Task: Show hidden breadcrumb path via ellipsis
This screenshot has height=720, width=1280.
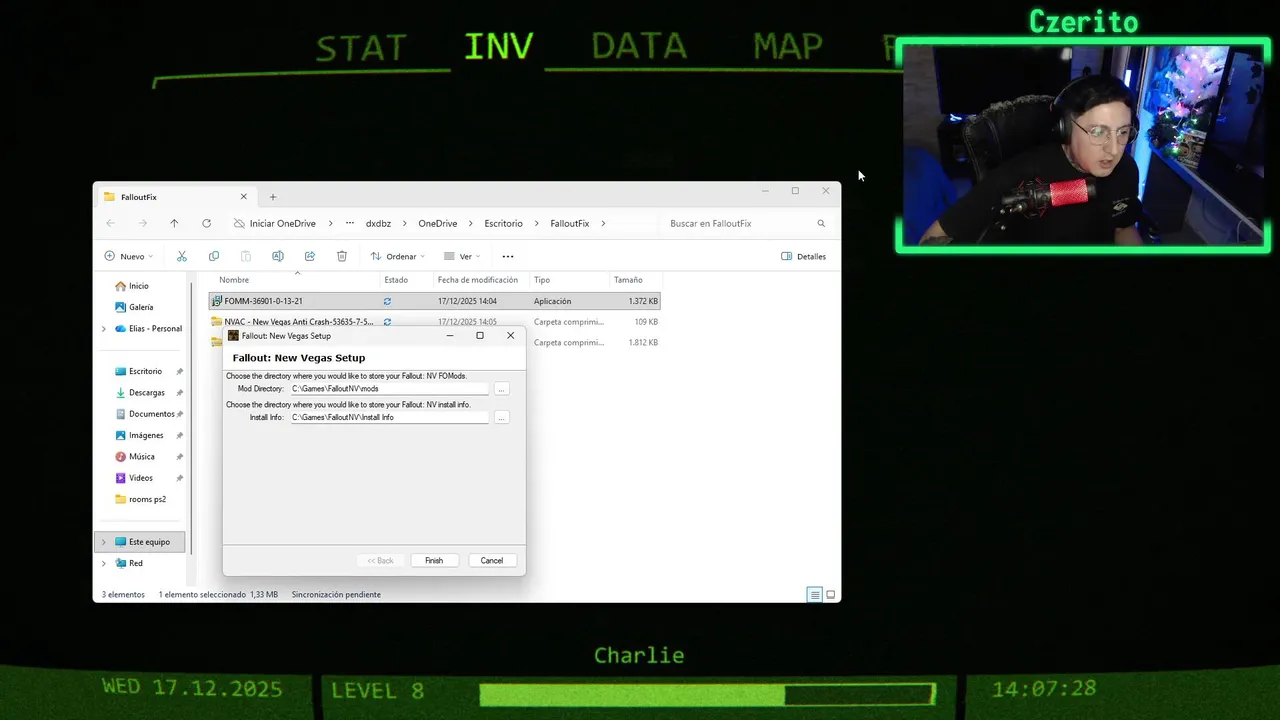Action: [350, 223]
